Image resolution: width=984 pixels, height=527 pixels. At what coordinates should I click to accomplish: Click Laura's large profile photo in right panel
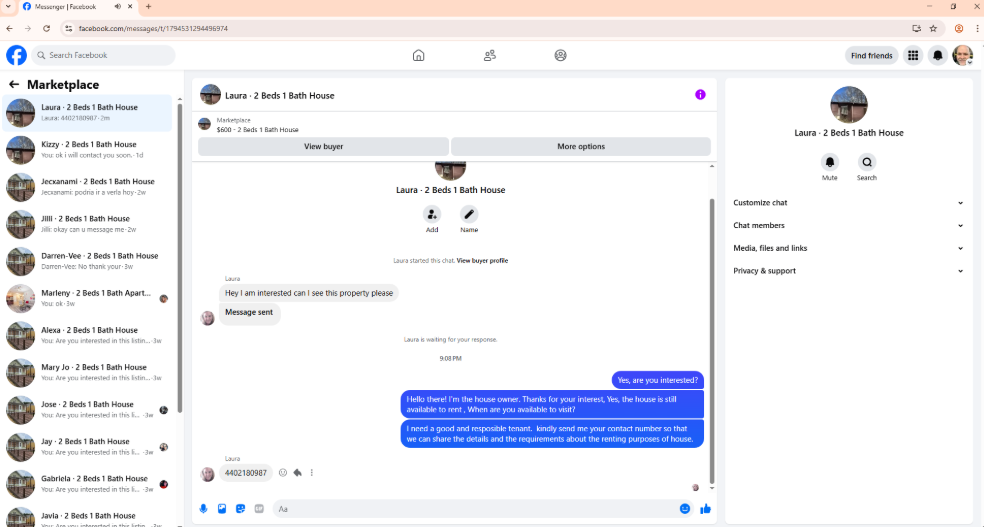point(848,105)
